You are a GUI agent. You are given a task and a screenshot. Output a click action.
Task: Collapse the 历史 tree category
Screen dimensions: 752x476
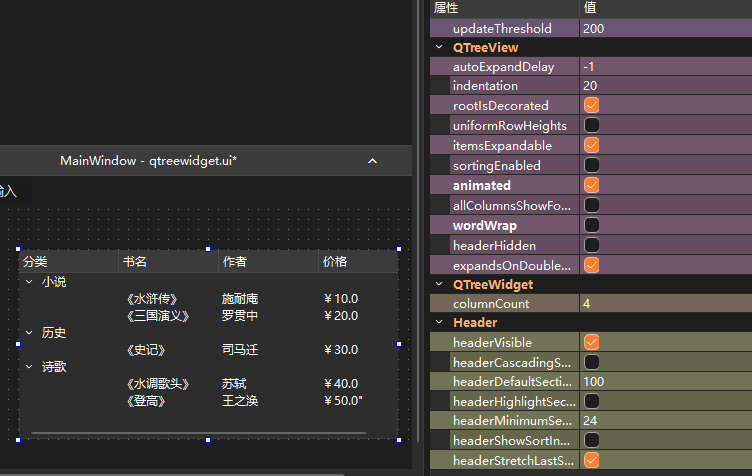[x=28, y=332]
